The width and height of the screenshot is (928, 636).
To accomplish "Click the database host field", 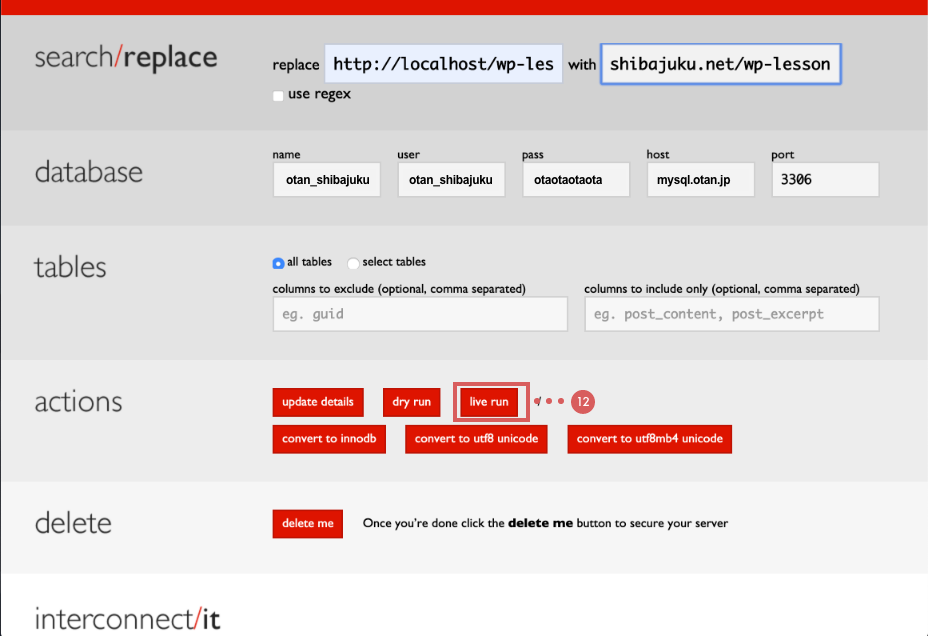I will (x=700, y=180).
